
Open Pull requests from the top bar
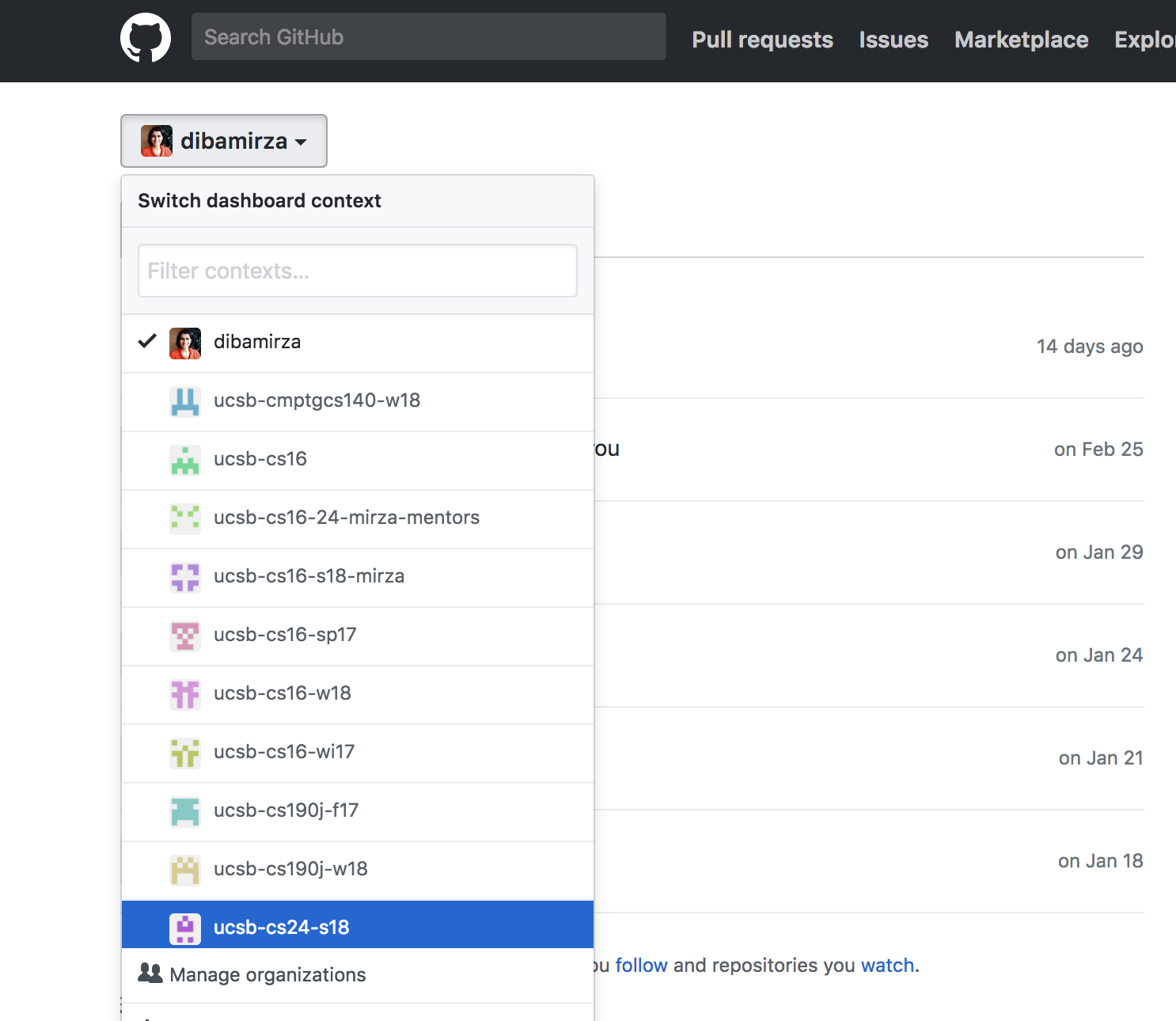(762, 40)
